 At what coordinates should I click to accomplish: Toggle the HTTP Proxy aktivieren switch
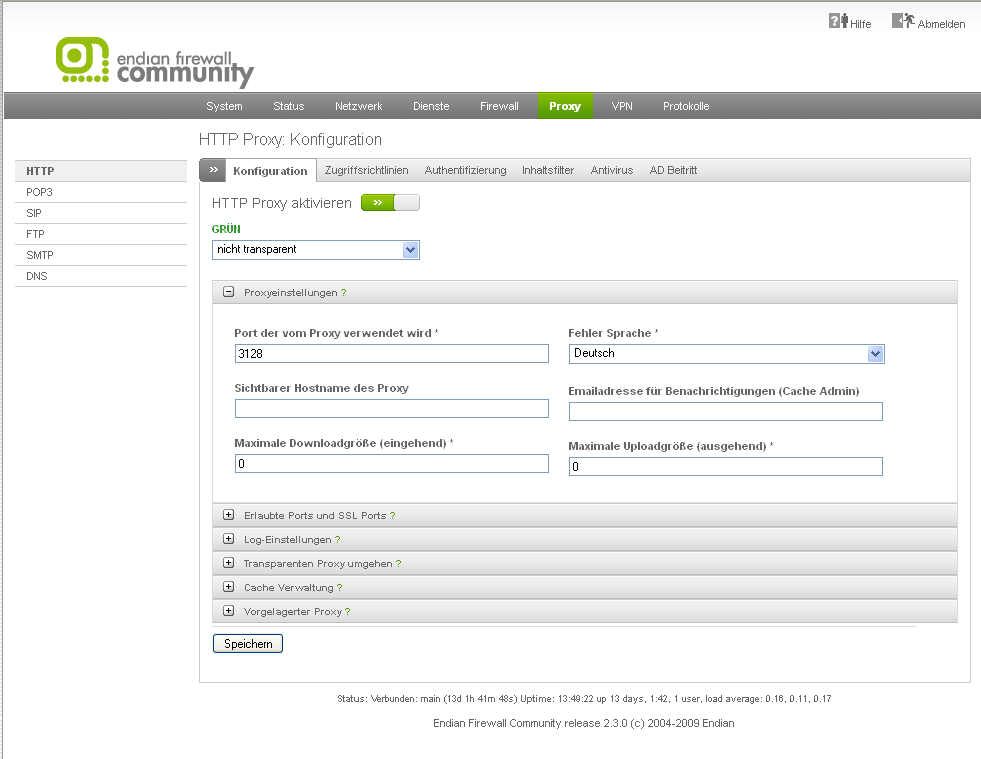(x=390, y=203)
